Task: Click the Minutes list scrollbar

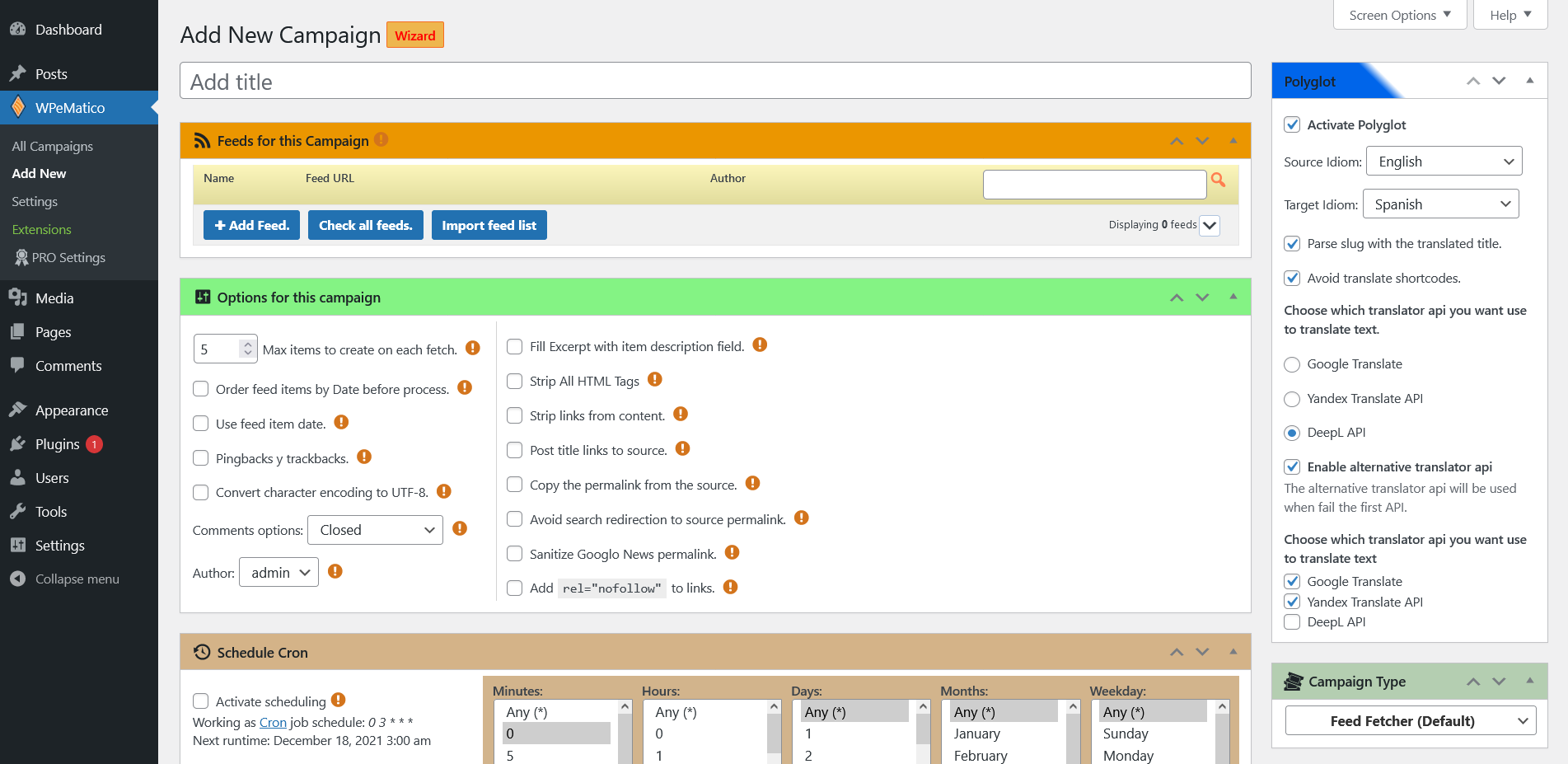Action: coord(625,732)
